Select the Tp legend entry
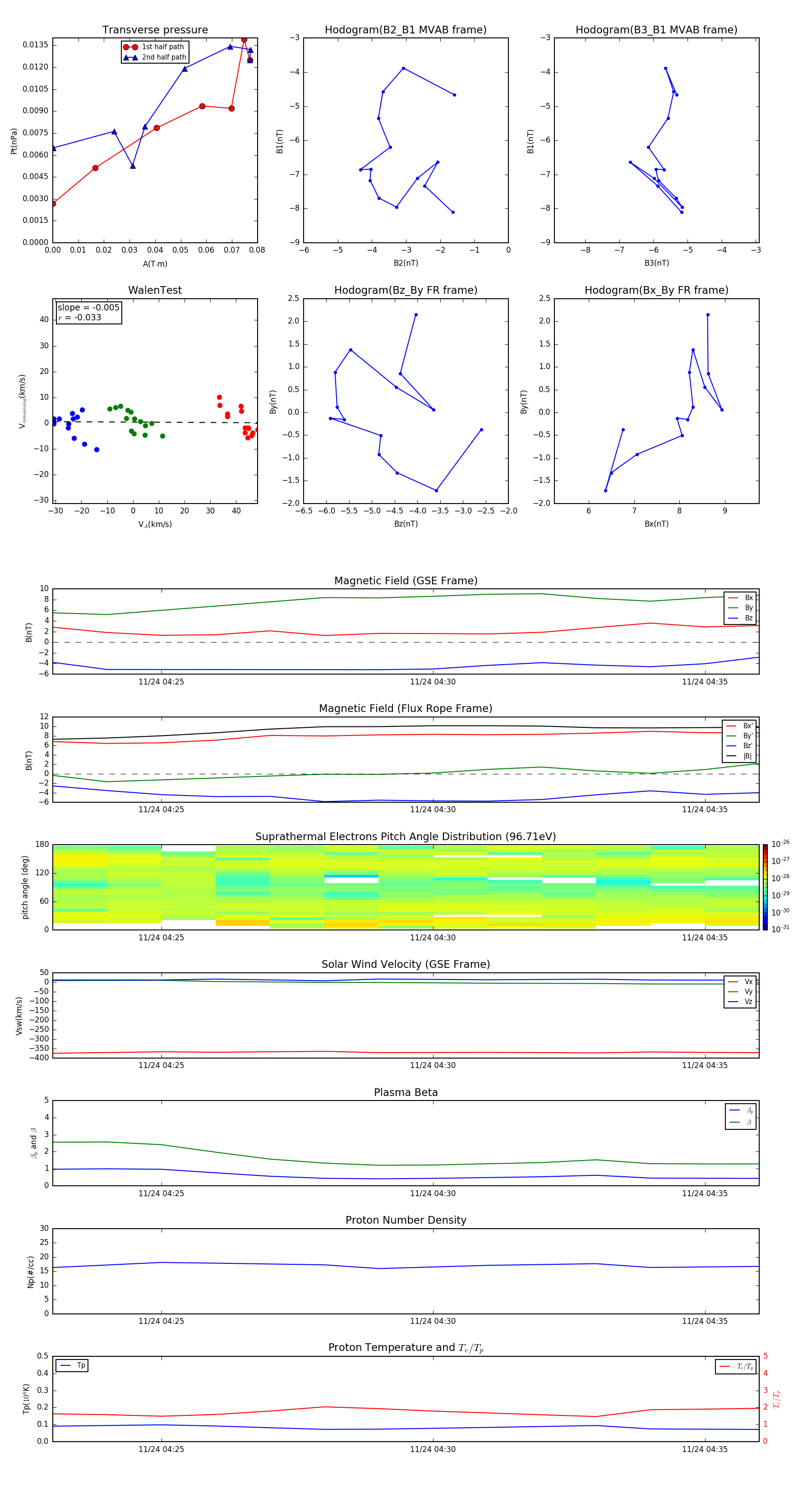 (x=72, y=1365)
